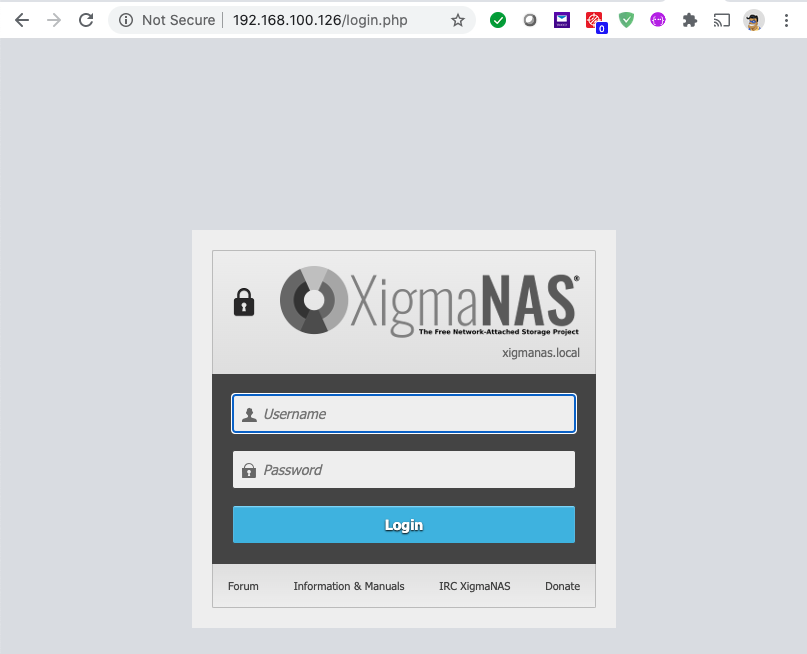This screenshot has height=654, width=807.
Task: Open the Donate link
Action: pyautogui.click(x=563, y=586)
